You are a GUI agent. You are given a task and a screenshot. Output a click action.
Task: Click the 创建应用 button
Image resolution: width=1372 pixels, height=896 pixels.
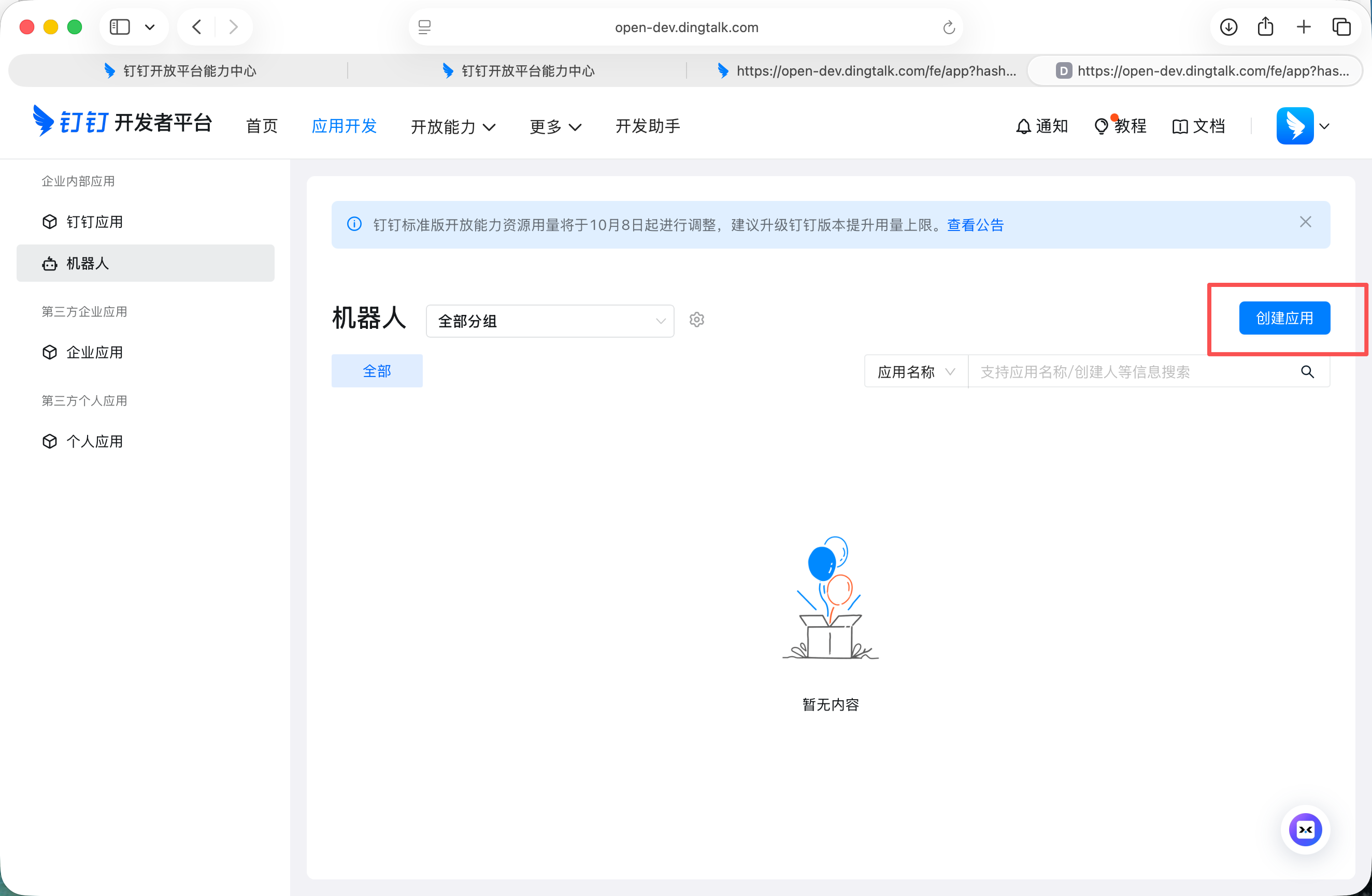coord(1284,317)
